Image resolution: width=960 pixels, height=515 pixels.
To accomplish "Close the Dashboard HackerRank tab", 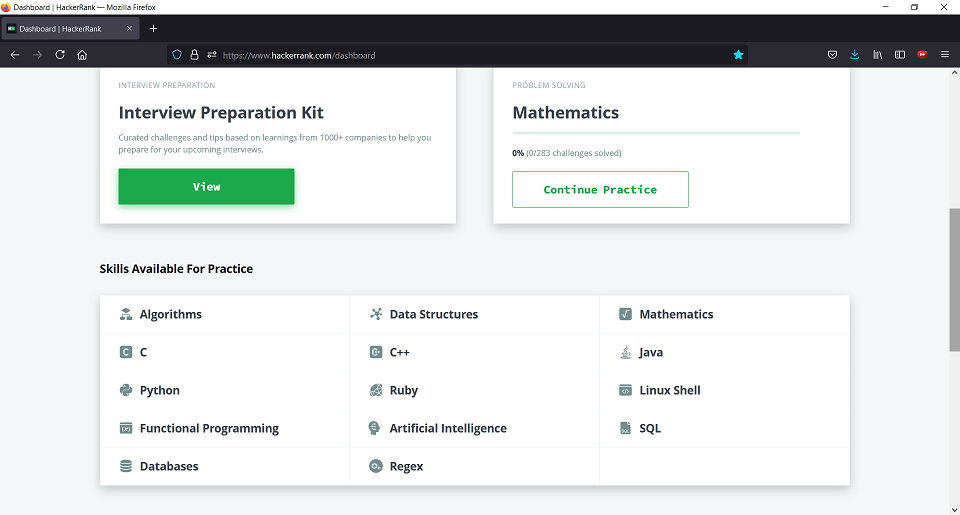I will click(x=129, y=29).
